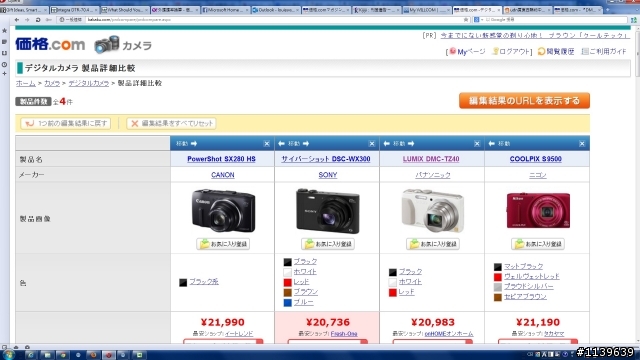Go to デジタルカメラ breadcrumb
Screen dimensions: 640x360
pyautogui.click(x=89, y=83)
